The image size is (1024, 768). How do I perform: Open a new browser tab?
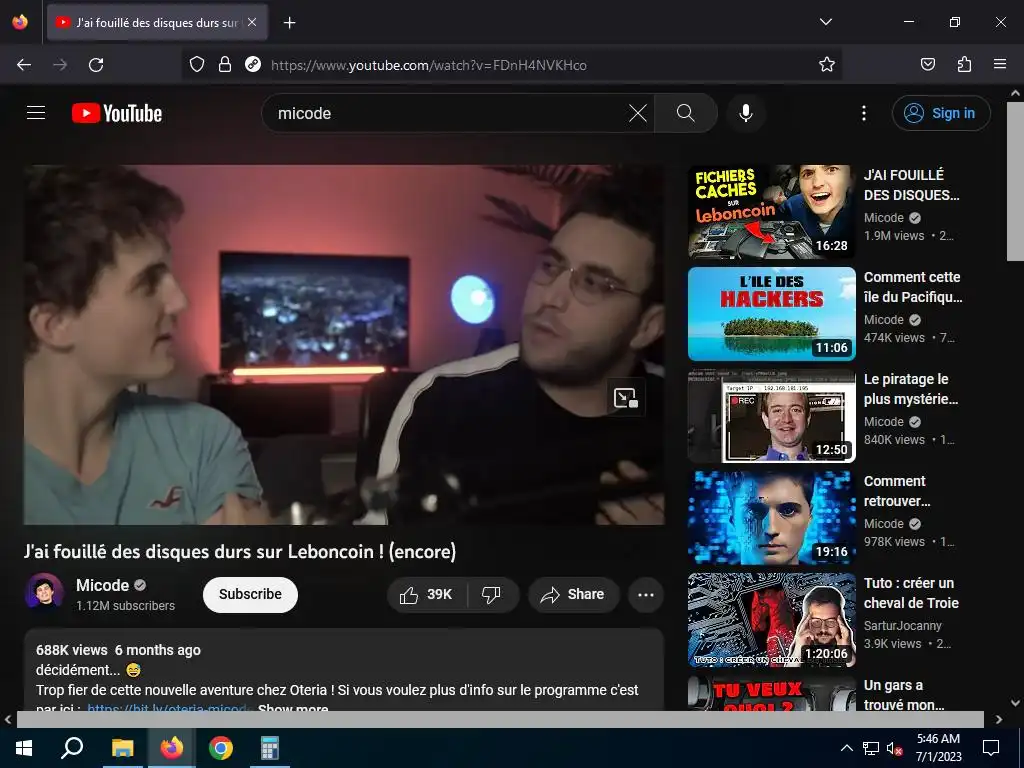pos(290,23)
